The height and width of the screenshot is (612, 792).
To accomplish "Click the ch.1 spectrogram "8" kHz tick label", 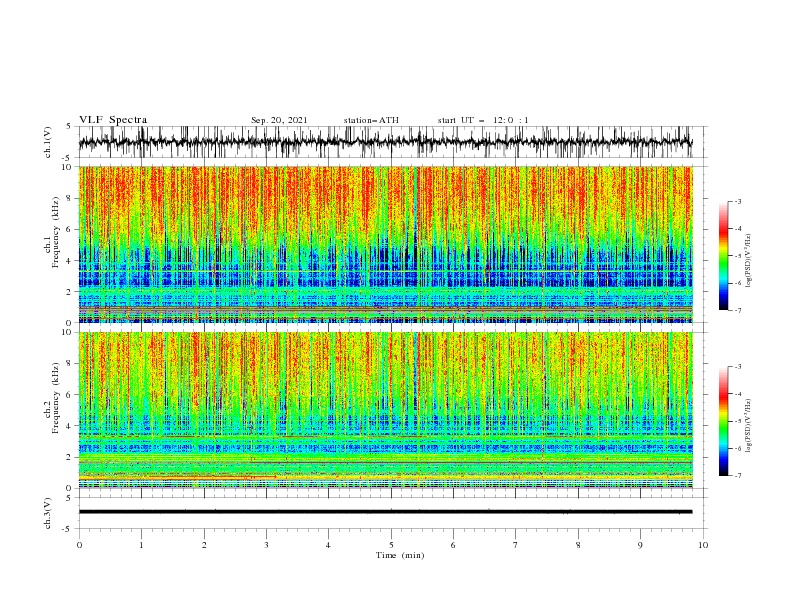I will point(70,198).
